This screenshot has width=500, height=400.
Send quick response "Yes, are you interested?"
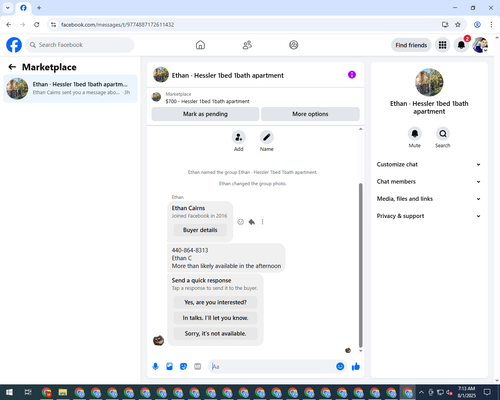click(215, 302)
